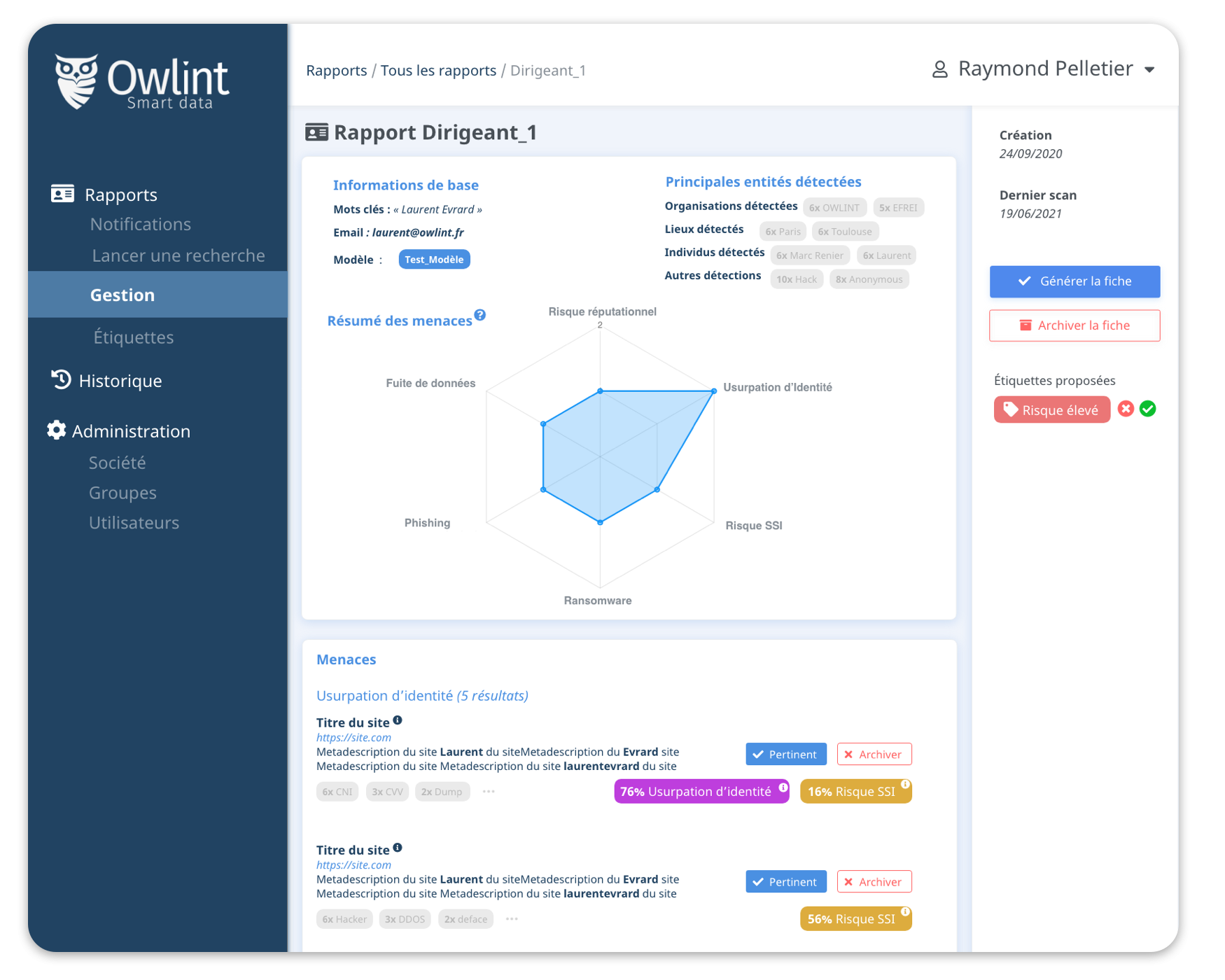
Task: Click the help icon beside Résumé des menaces
Action: [x=480, y=316]
